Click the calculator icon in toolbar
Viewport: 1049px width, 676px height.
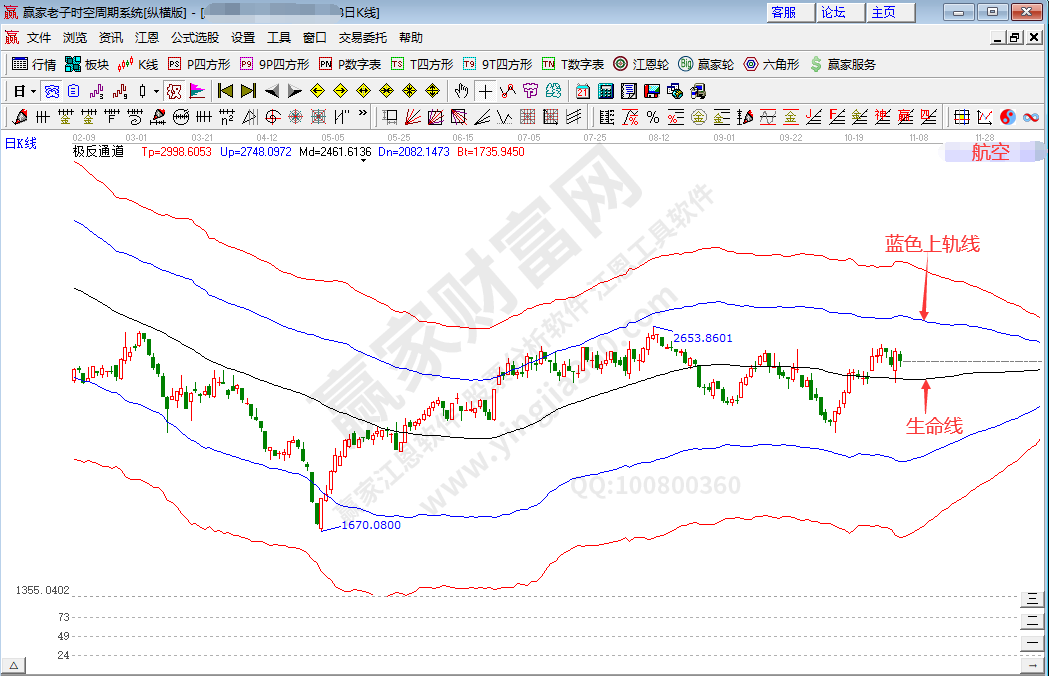tap(606, 91)
